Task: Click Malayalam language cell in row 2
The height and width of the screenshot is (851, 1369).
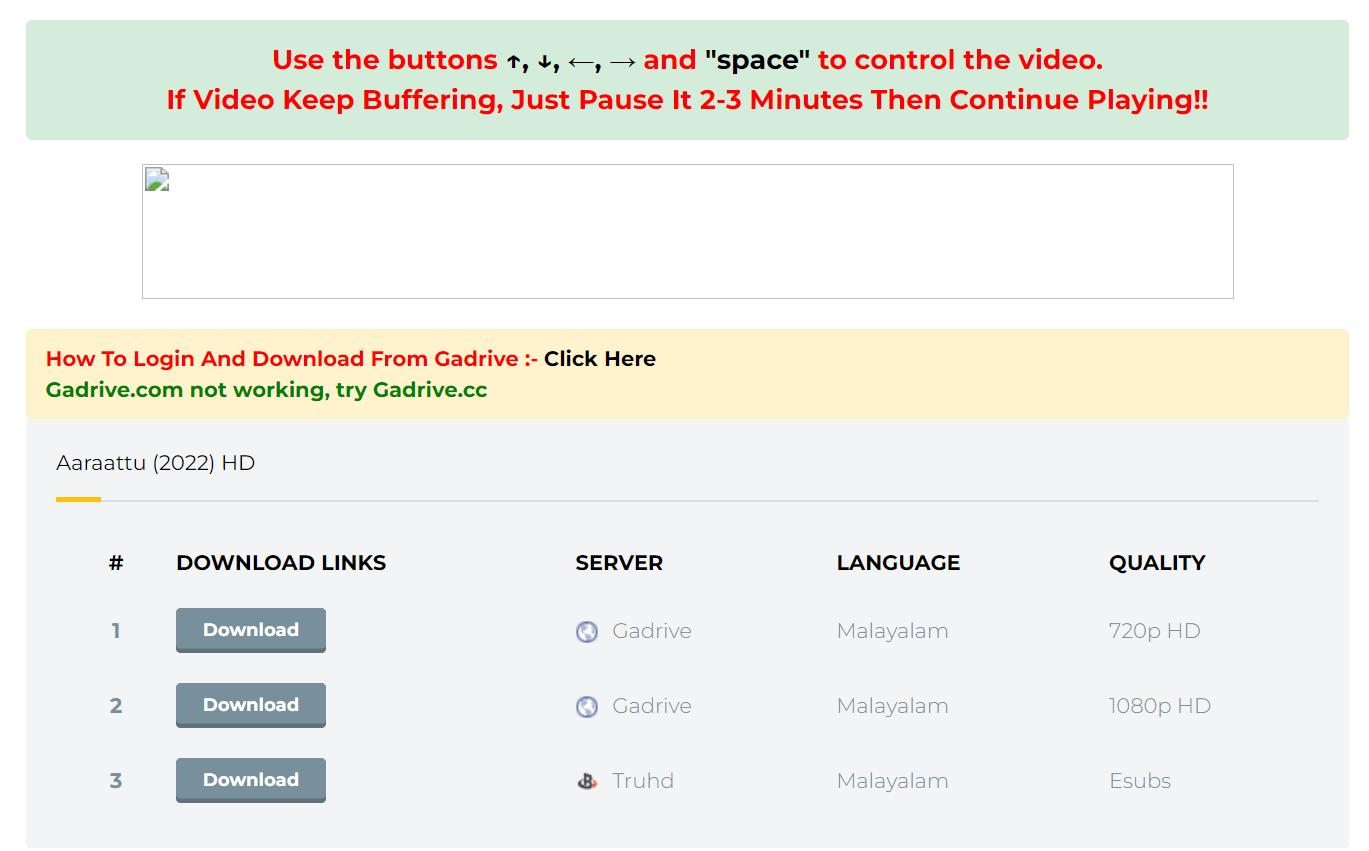Action: [x=892, y=706]
